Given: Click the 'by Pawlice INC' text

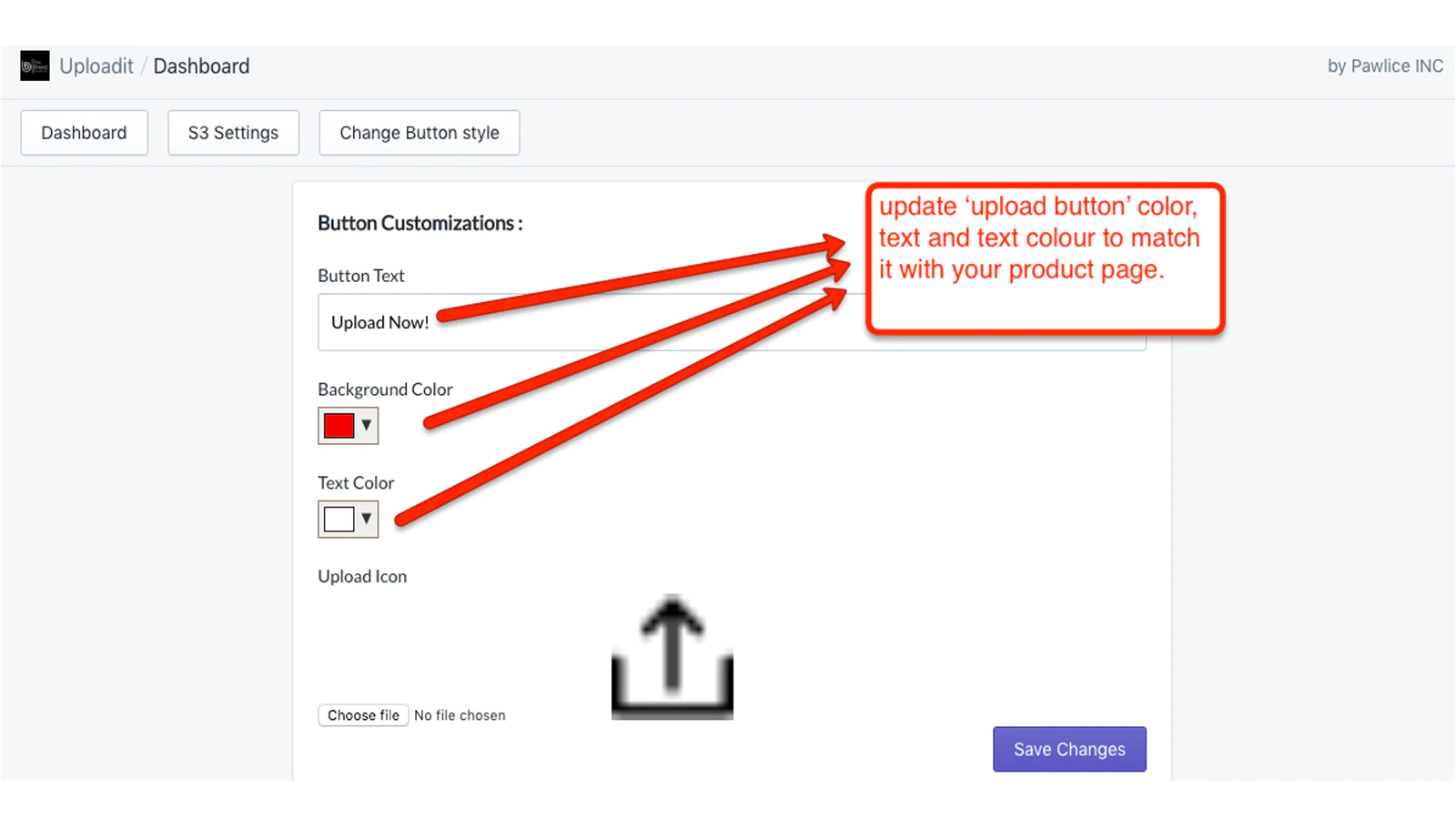Looking at the screenshot, I should 1384,66.
